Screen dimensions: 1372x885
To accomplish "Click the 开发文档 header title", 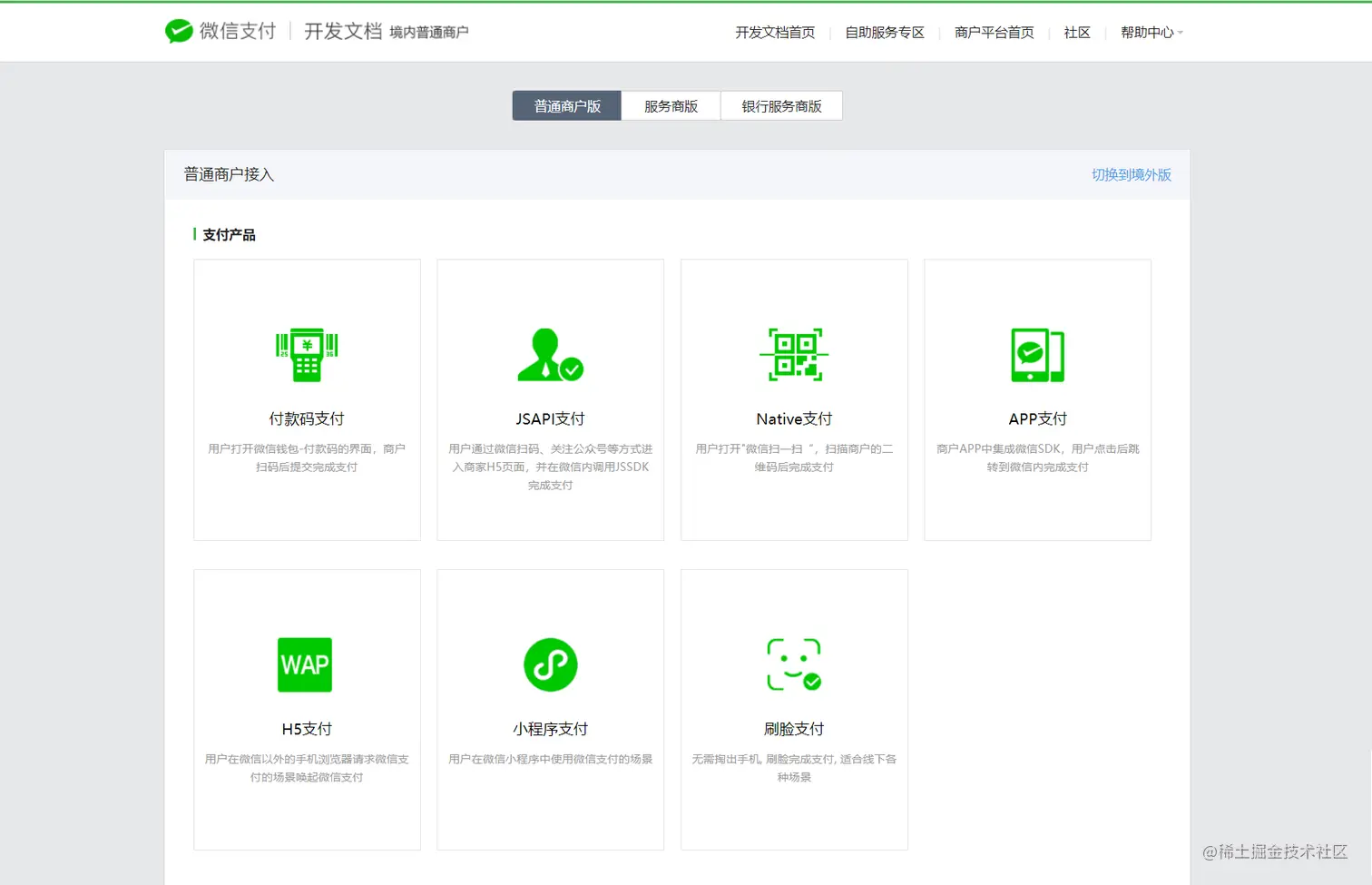I will click(343, 31).
